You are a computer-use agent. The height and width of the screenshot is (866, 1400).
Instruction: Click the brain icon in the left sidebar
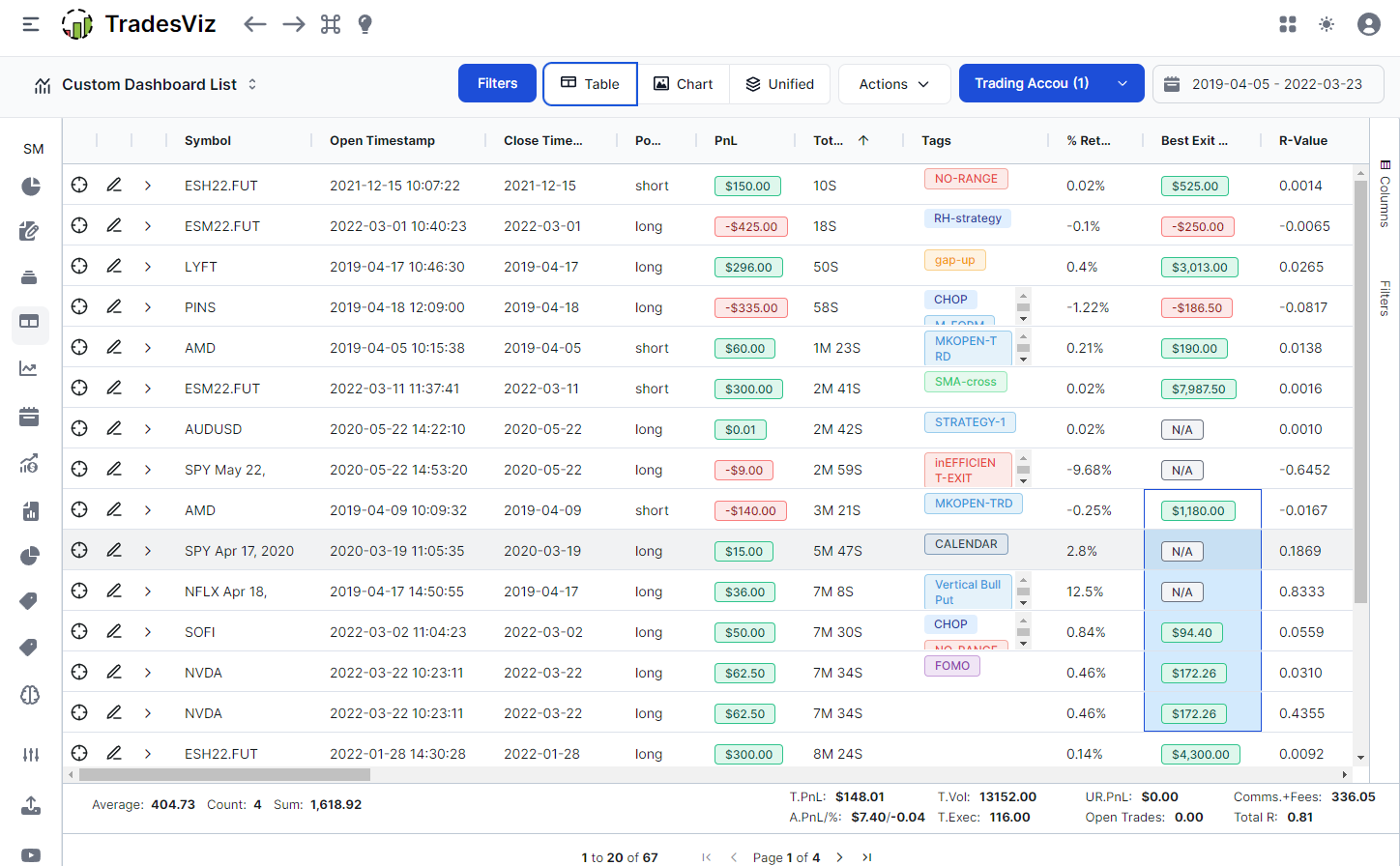30,695
